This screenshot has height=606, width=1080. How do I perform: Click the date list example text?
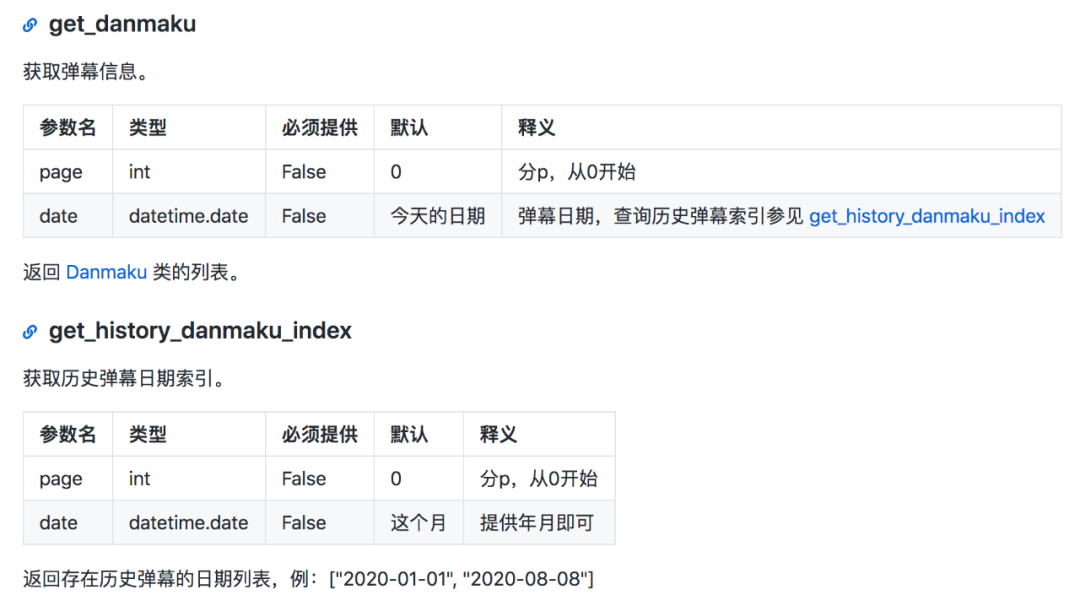click(x=308, y=578)
